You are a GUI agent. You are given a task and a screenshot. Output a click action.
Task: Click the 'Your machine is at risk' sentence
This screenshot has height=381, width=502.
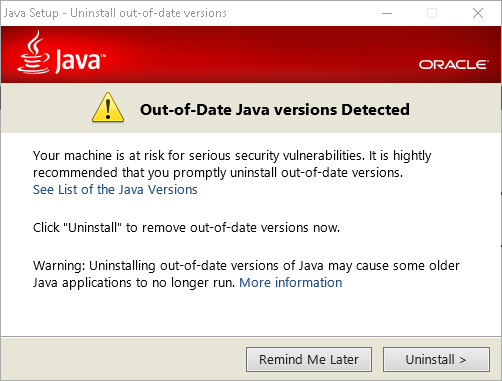(x=232, y=156)
